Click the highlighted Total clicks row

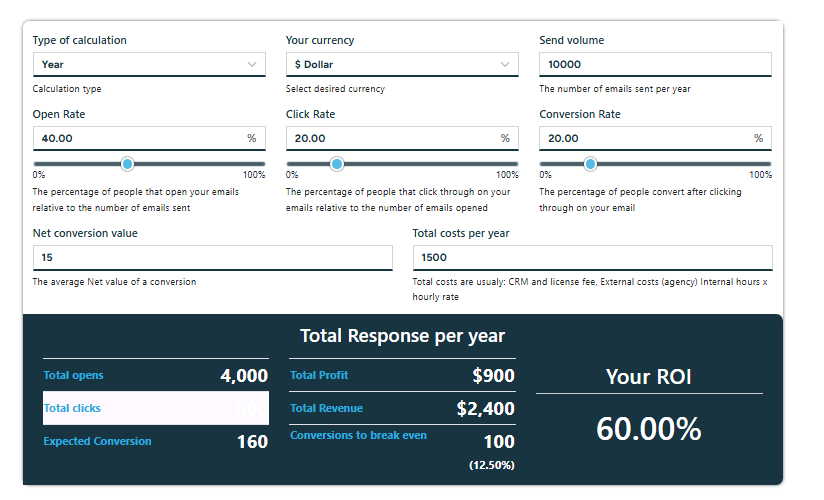pyautogui.click(x=155, y=408)
